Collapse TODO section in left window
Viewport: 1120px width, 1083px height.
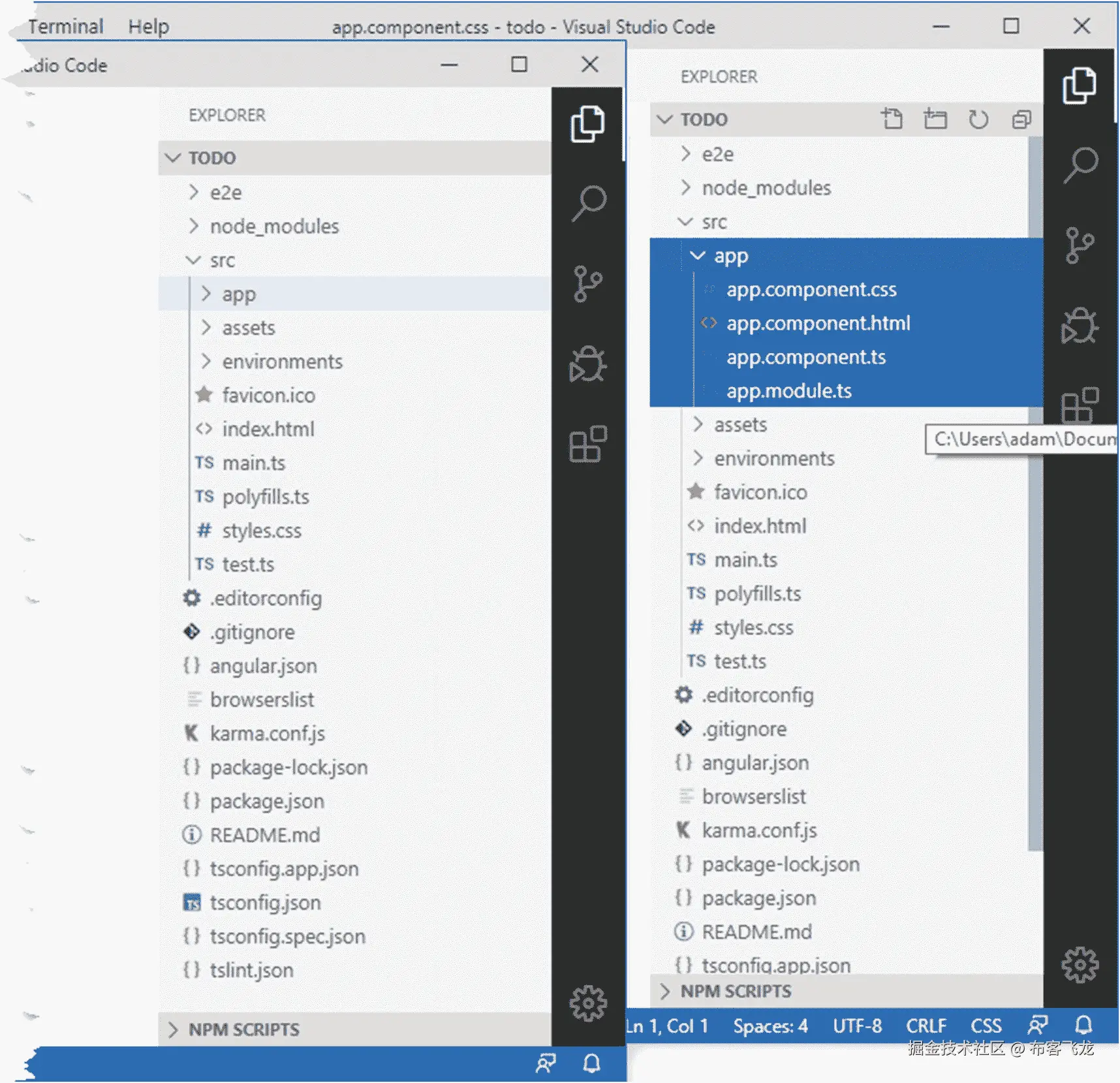point(354,158)
